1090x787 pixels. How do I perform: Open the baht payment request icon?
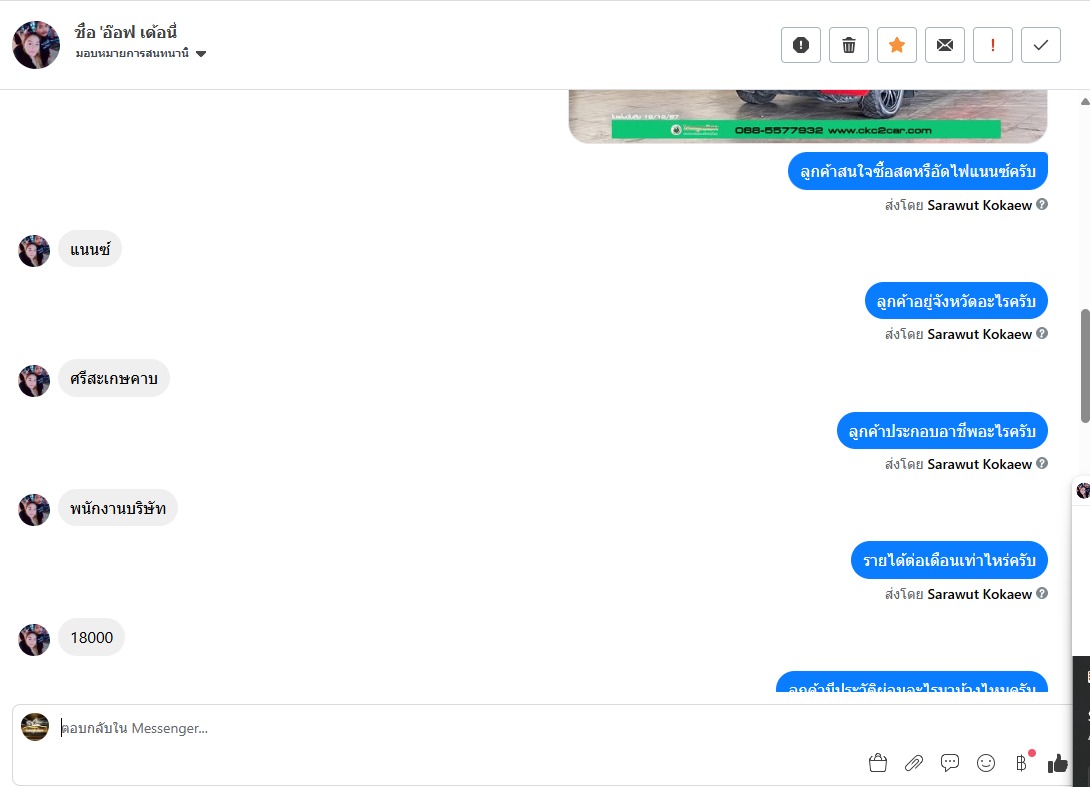[x=1021, y=763]
